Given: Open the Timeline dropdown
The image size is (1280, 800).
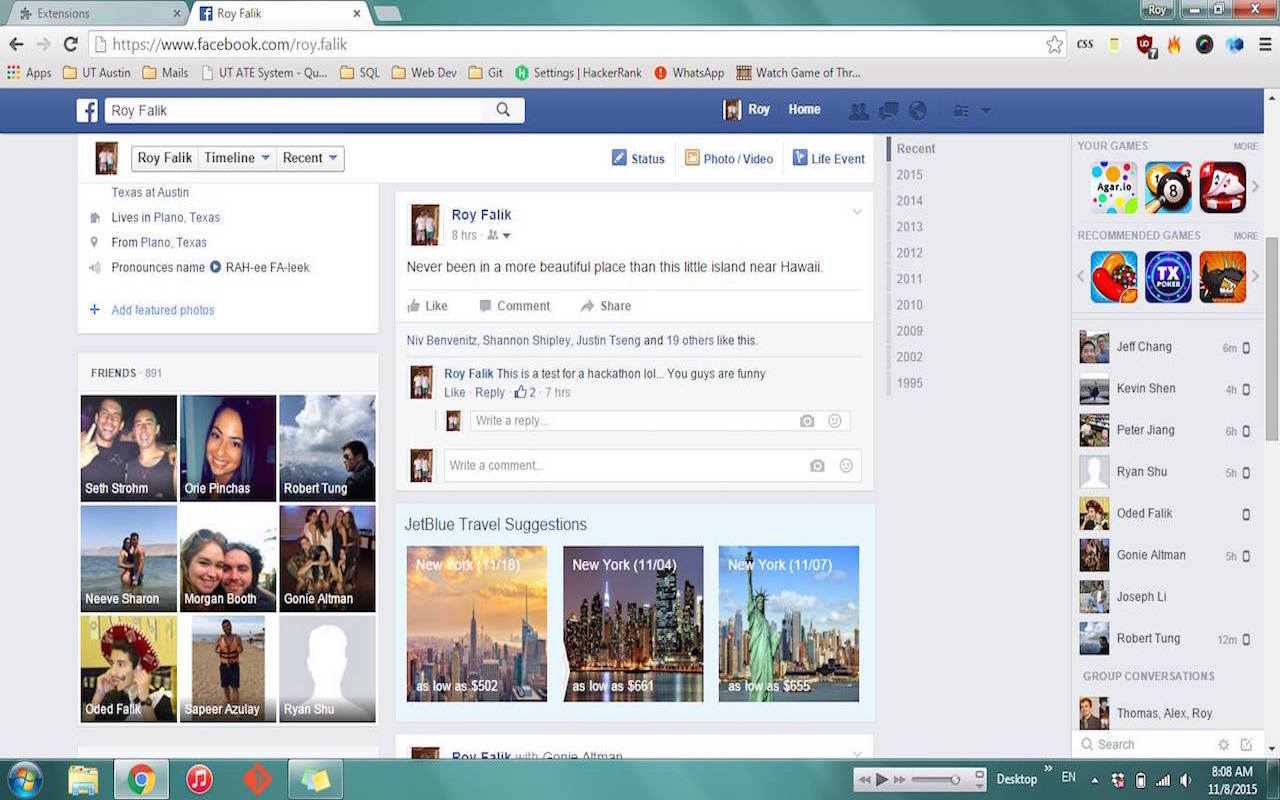Looking at the screenshot, I should pos(237,158).
